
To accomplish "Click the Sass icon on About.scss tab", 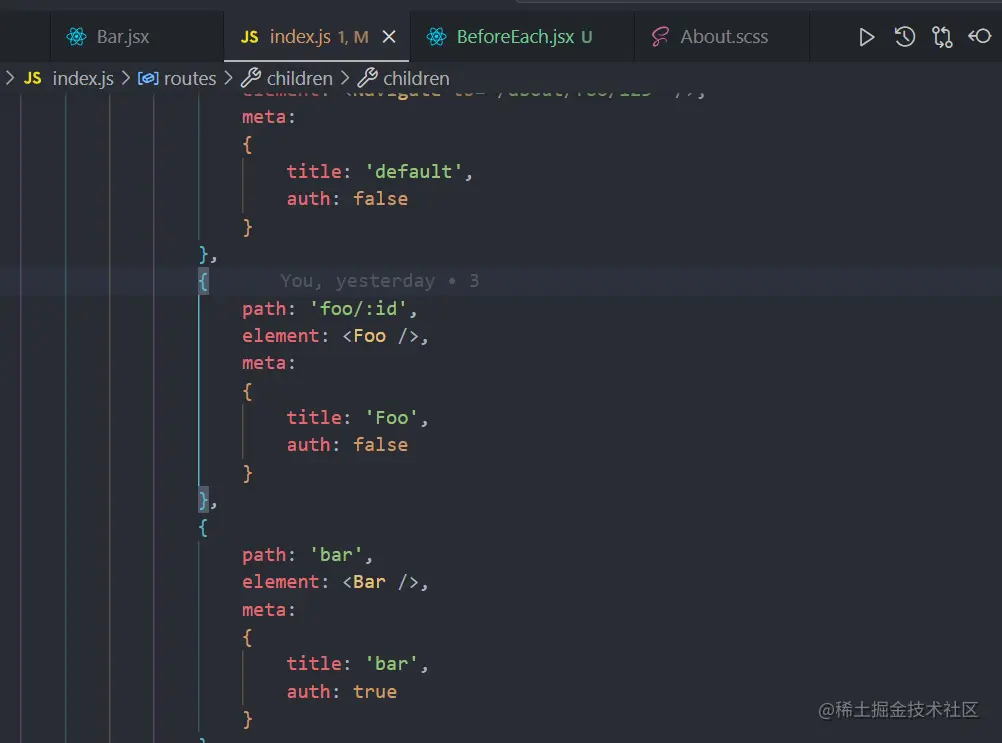I will [660, 37].
